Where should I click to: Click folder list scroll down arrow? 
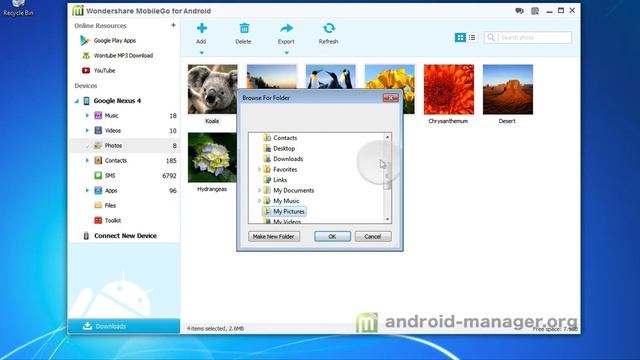tap(387, 219)
